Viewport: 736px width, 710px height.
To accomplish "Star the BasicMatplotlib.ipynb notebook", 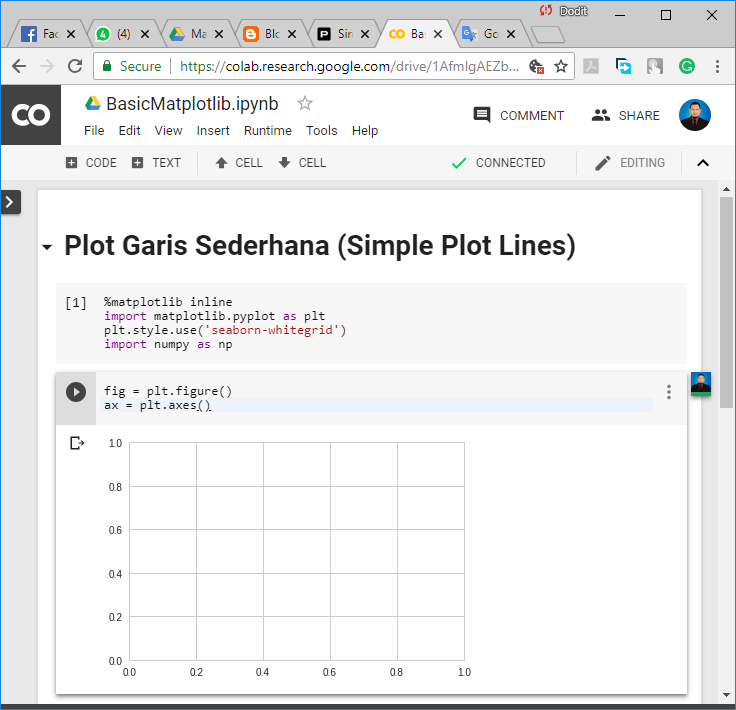I will (x=305, y=103).
